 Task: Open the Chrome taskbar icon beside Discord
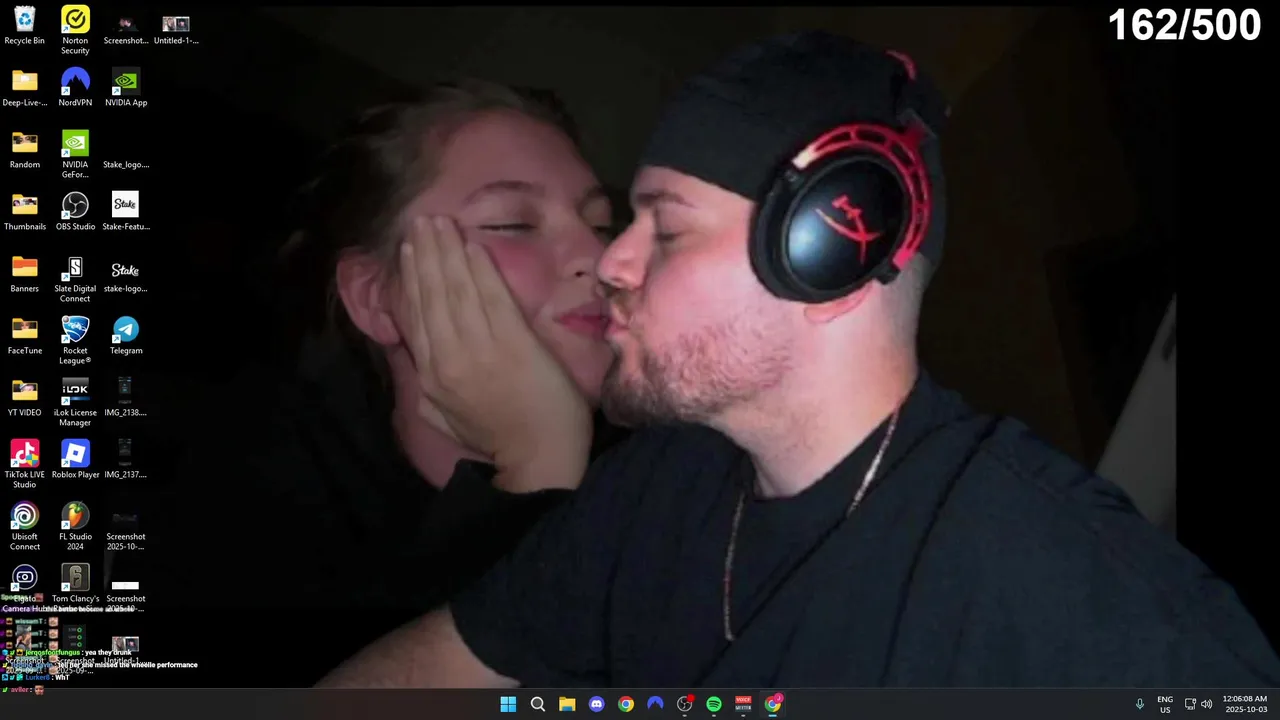coord(626,704)
